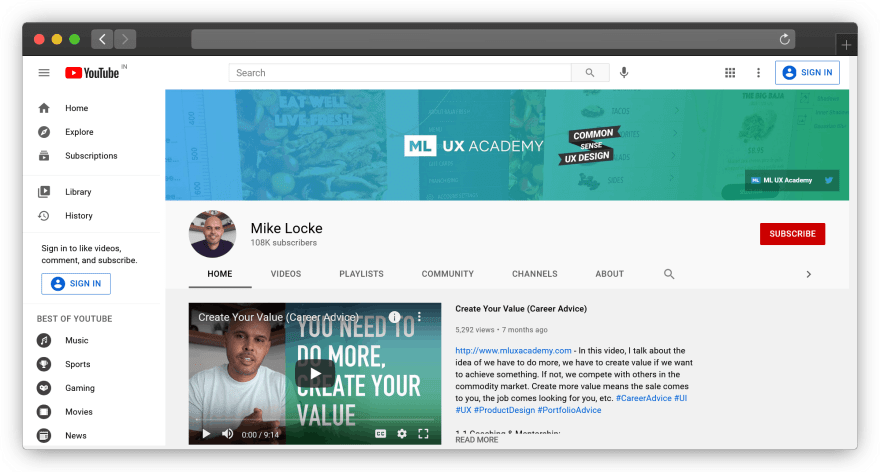
Task: Click the browser forward arrow
Action: tap(125, 39)
